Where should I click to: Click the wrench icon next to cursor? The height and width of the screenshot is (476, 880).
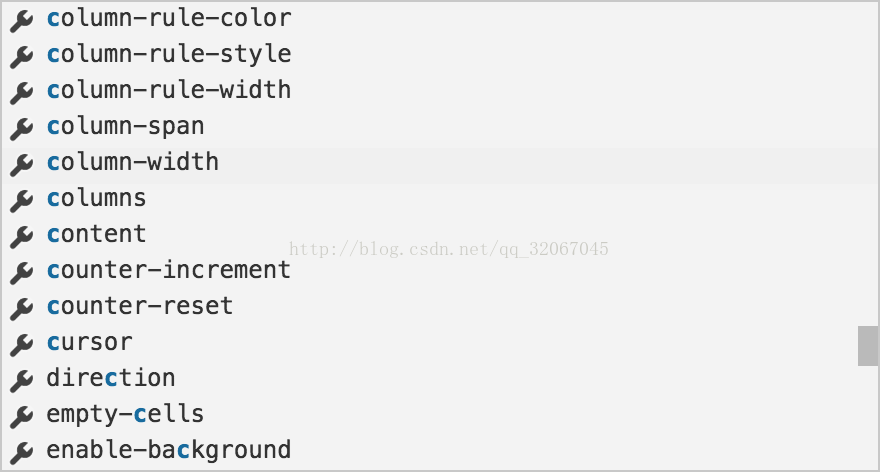(x=21, y=344)
